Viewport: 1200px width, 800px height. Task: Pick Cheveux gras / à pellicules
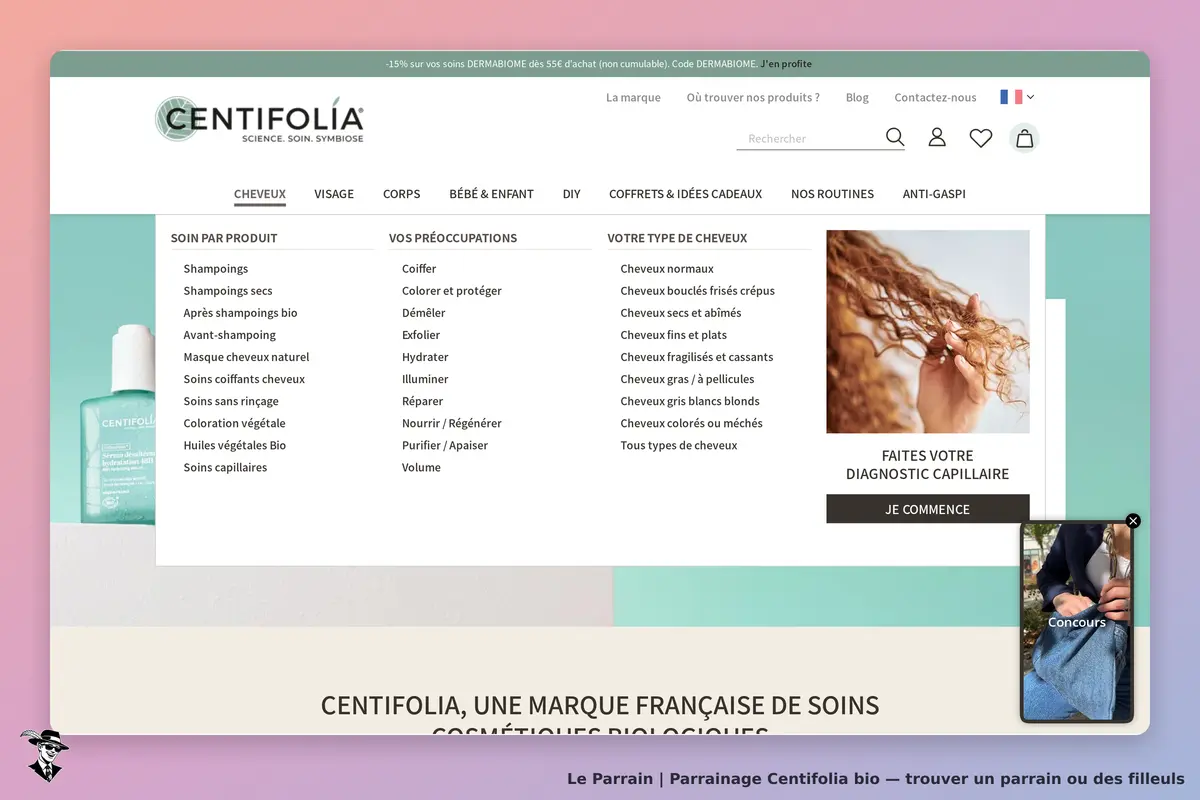pos(687,379)
